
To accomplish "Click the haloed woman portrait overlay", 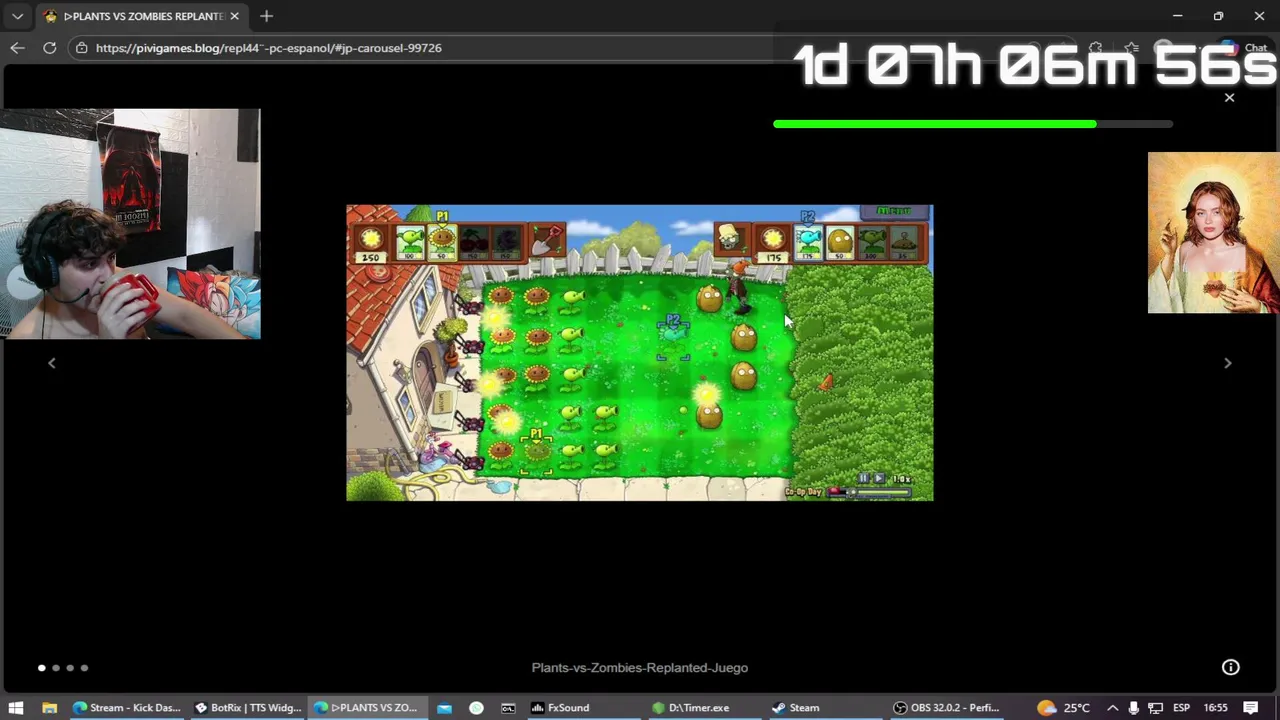I will coord(1213,232).
